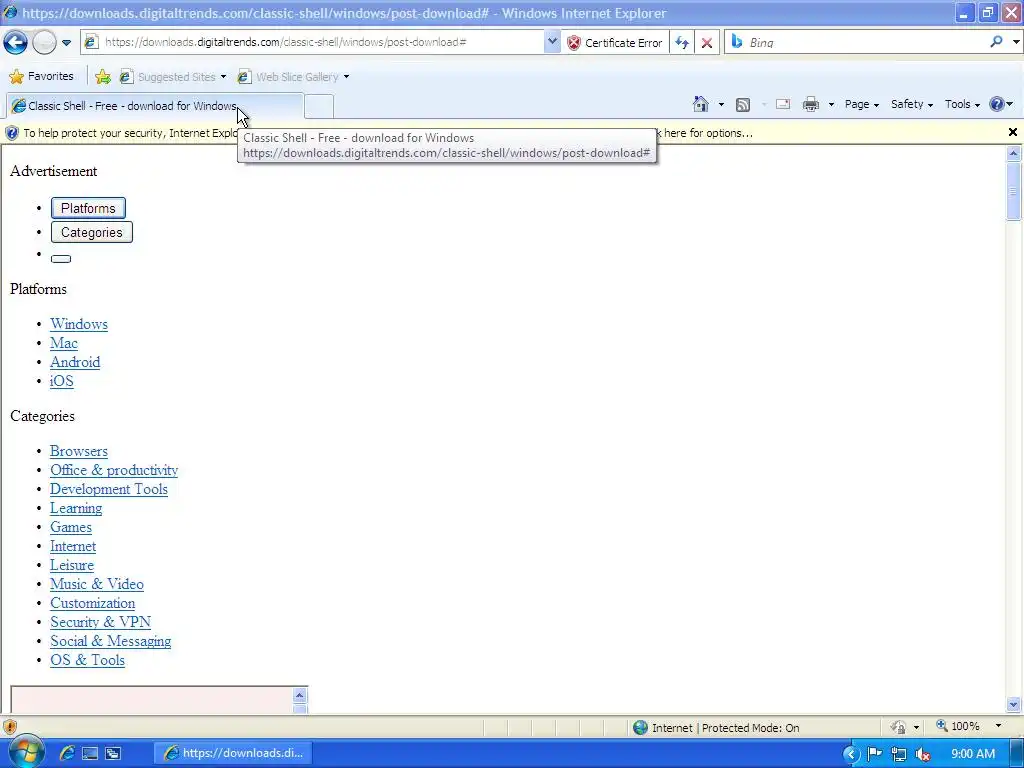Select the Classic Shell tab
This screenshot has width=1024, height=768.
point(155,106)
